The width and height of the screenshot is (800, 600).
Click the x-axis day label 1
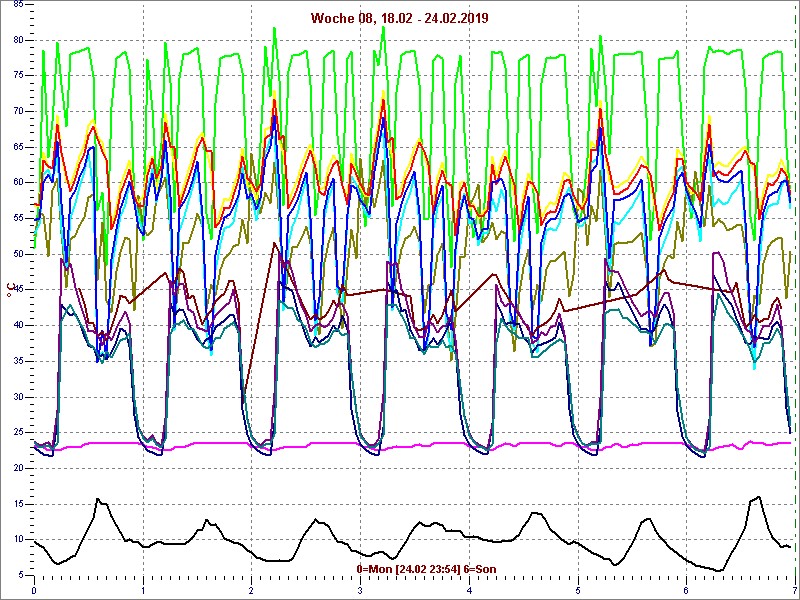point(143,592)
